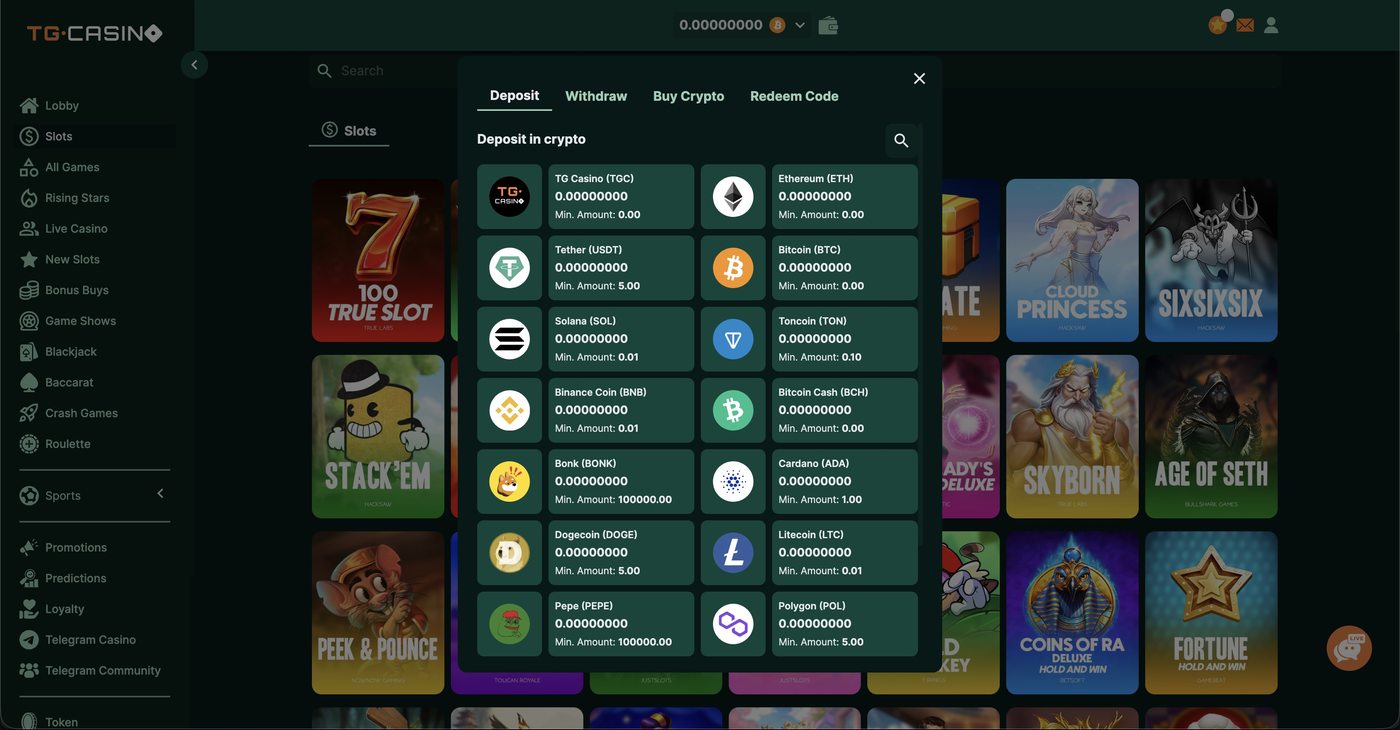This screenshot has width=1400, height=730.
Task: Choose the Ethereum (ETH) deposit card
Action: pos(845,197)
